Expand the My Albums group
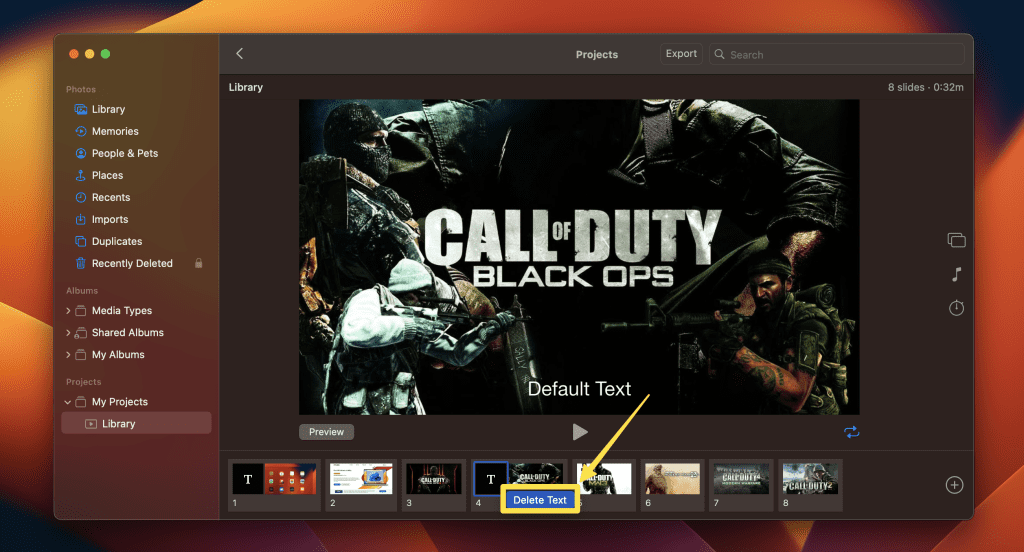 (x=68, y=355)
